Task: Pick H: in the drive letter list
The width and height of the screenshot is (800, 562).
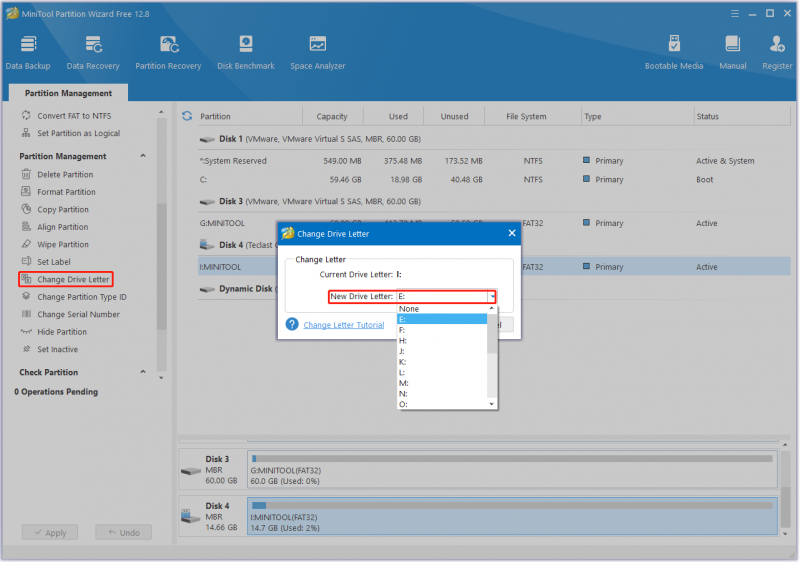Action: click(x=442, y=341)
